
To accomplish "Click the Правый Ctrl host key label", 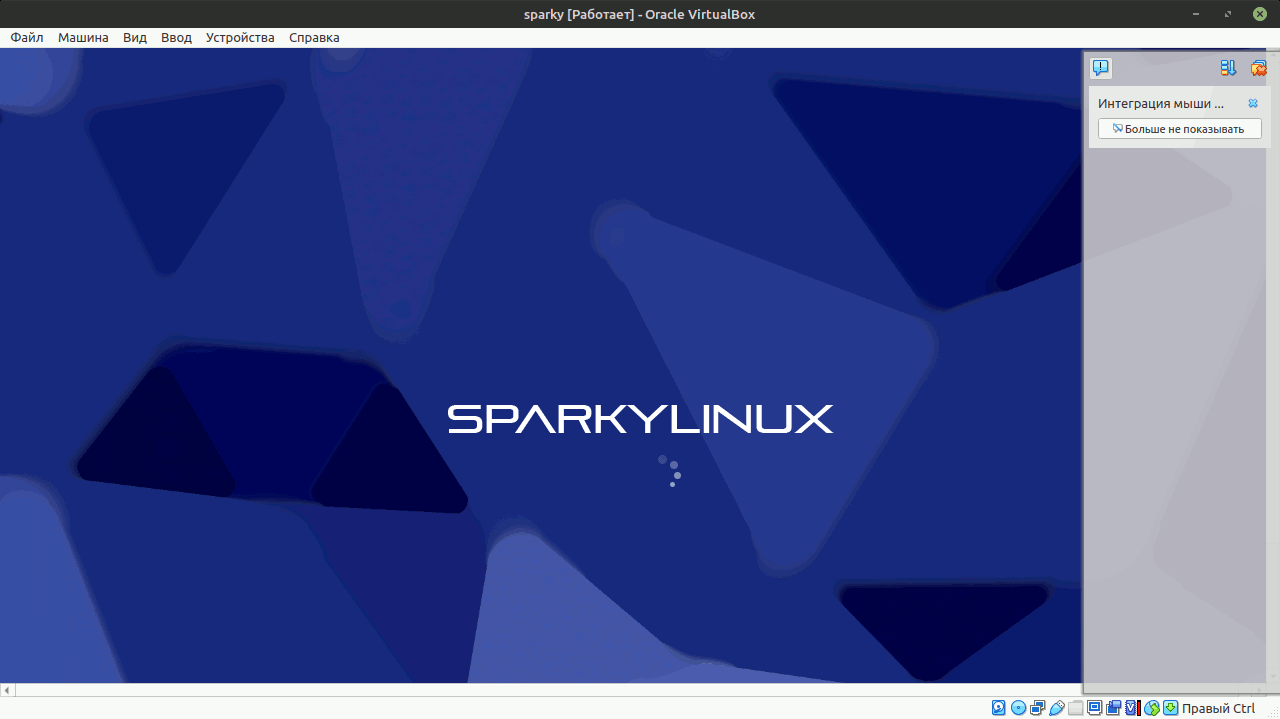I will point(1218,708).
